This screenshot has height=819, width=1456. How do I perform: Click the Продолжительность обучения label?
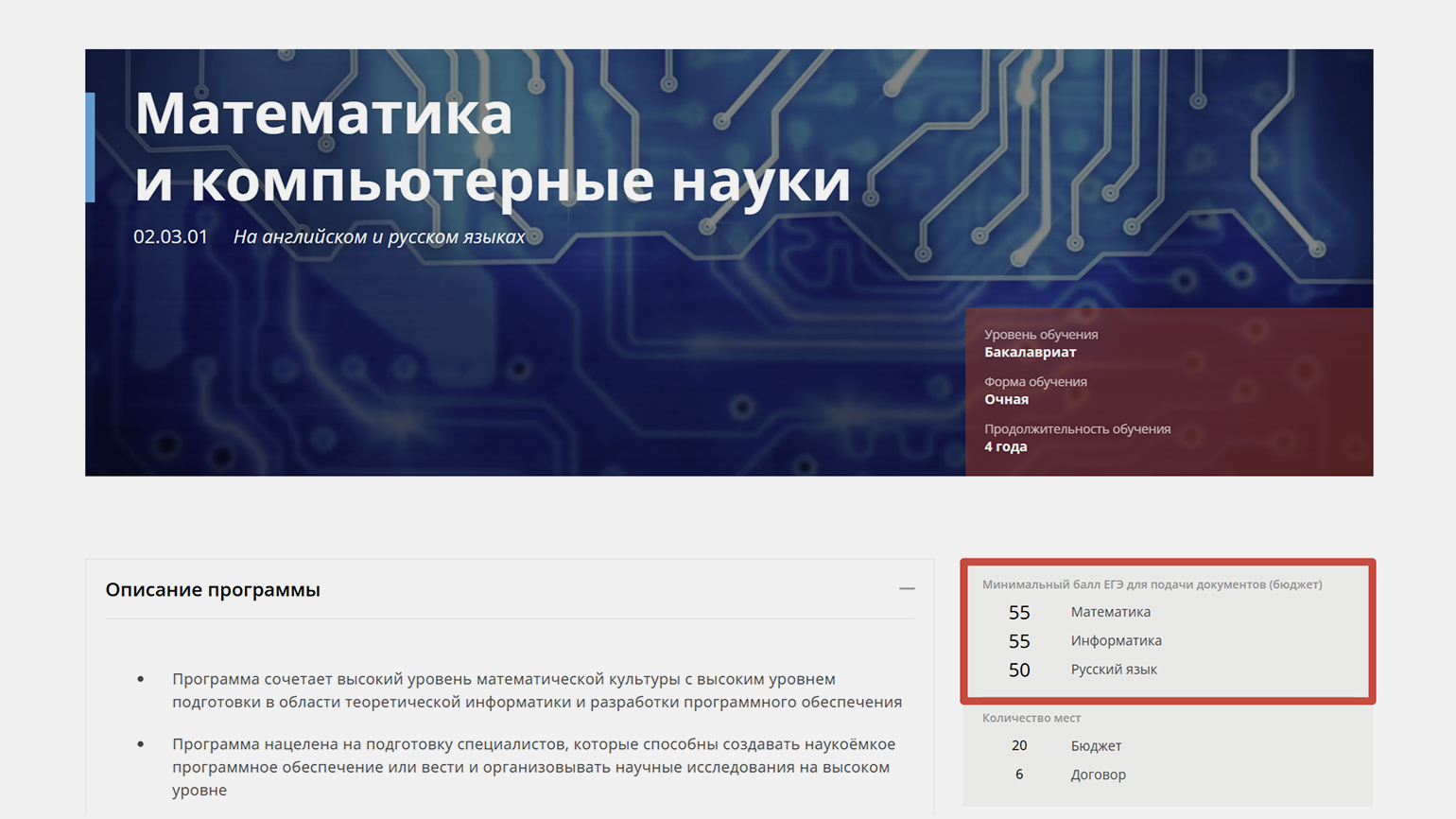pos(1077,429)
